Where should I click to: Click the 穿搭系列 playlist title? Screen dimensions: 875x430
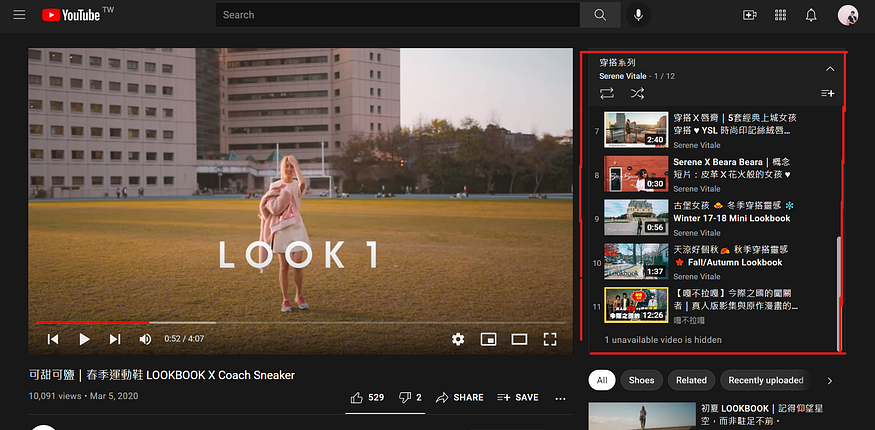click(x=617, y=62)
